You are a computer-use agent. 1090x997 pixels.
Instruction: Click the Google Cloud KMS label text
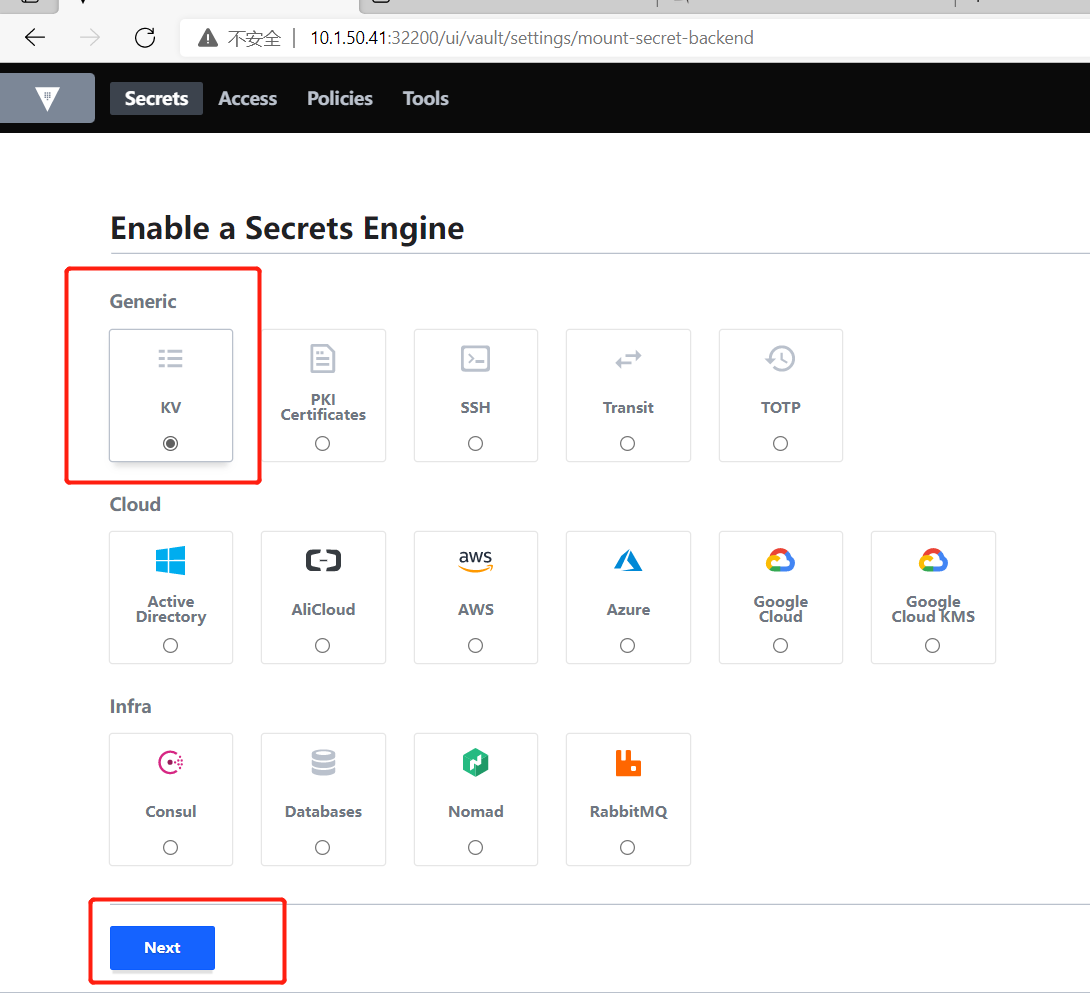(x=933, y=609)
